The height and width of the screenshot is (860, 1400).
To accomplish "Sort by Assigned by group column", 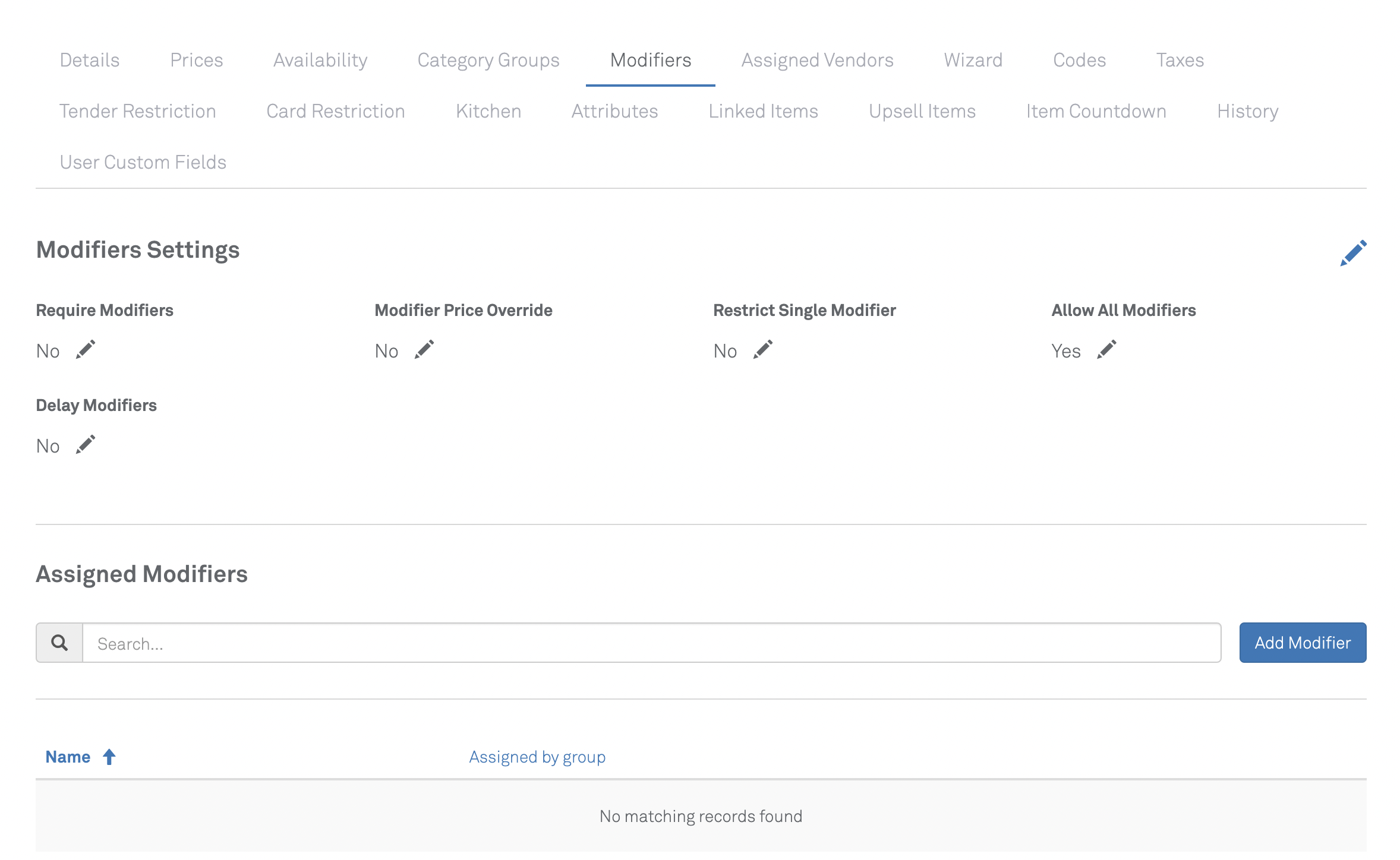I will click(x=537, y=757).
